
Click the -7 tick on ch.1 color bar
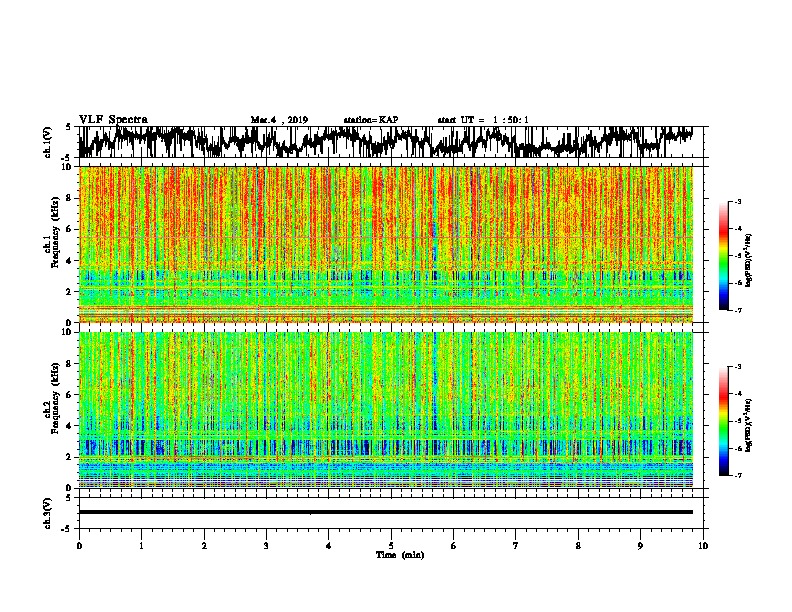tap(737, 310)
